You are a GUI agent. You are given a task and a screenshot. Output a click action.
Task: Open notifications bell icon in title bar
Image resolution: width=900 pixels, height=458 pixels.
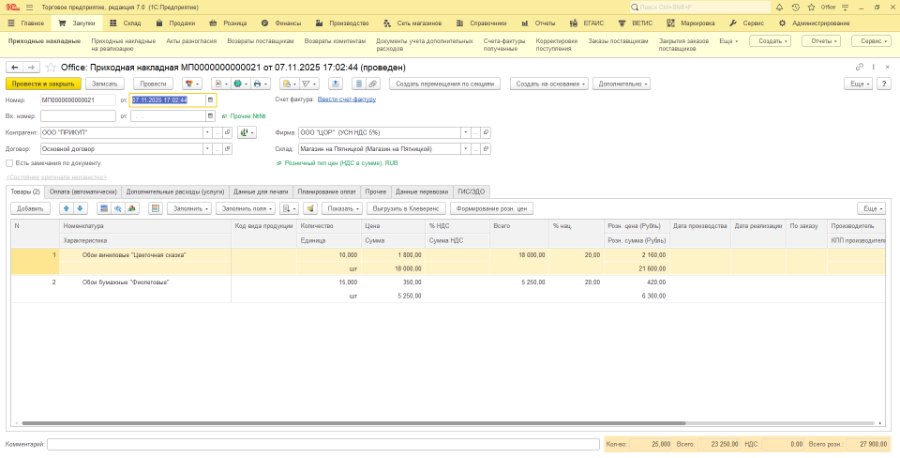[779, 7]
